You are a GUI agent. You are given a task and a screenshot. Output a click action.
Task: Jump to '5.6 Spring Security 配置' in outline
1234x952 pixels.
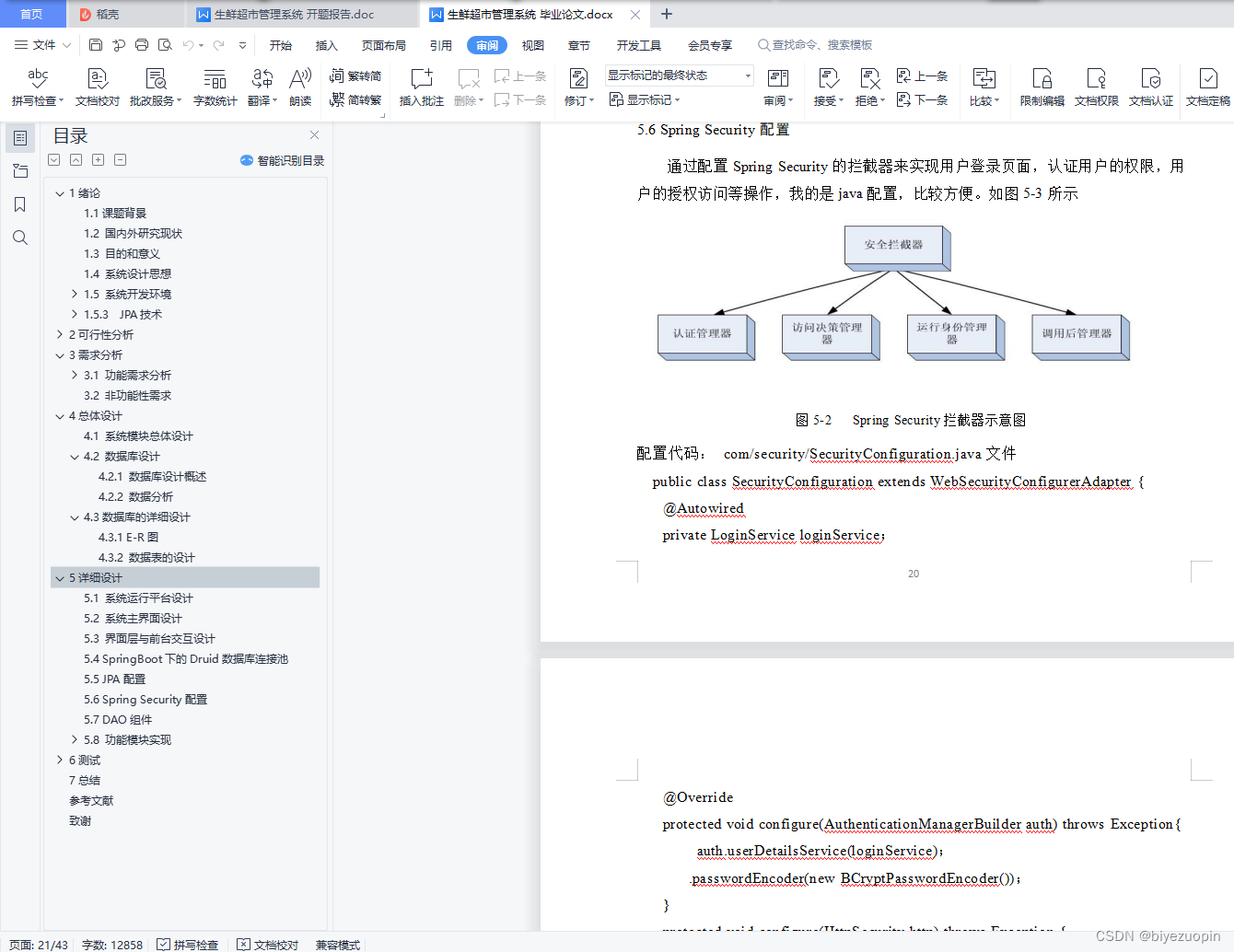click(146, 700)
